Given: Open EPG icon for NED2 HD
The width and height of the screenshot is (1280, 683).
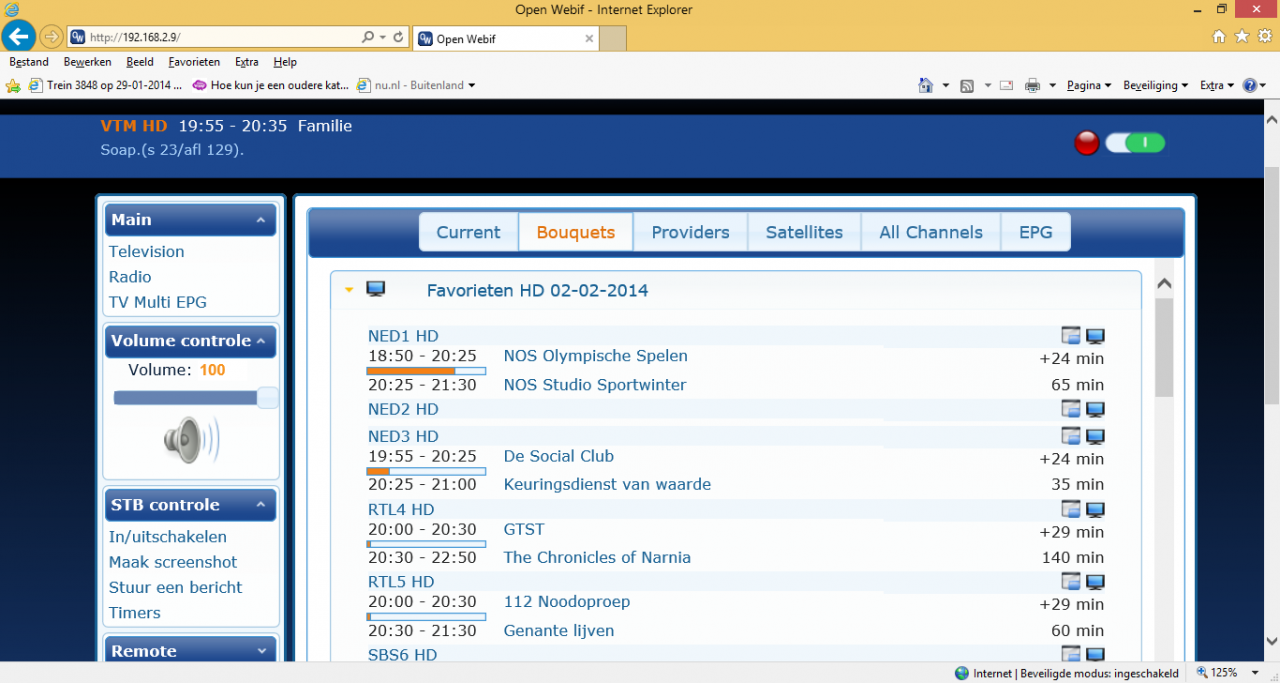Looking at the screenshot, I should (x=1071, y=409).
